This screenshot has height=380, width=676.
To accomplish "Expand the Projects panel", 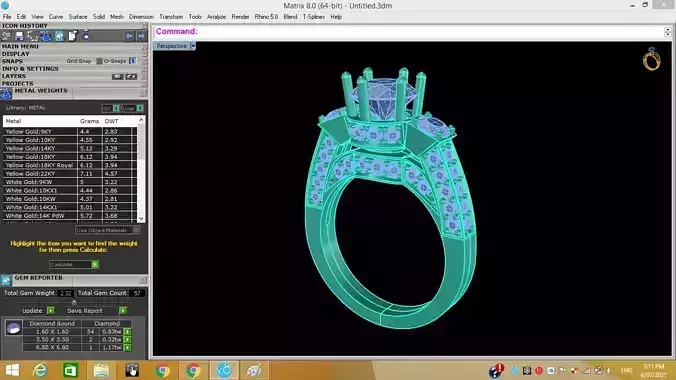I will 18,83.
